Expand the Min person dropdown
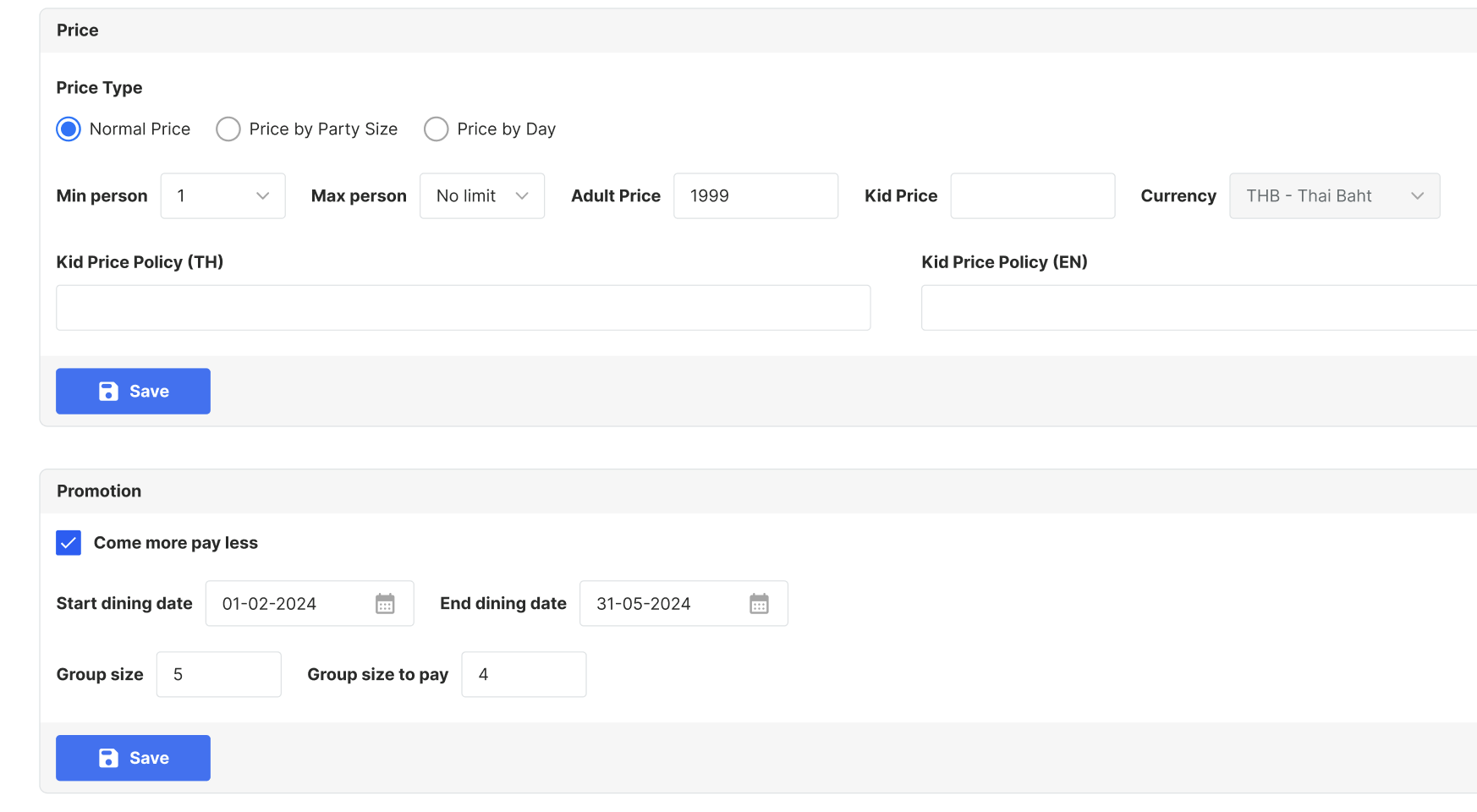 (222, 196)
